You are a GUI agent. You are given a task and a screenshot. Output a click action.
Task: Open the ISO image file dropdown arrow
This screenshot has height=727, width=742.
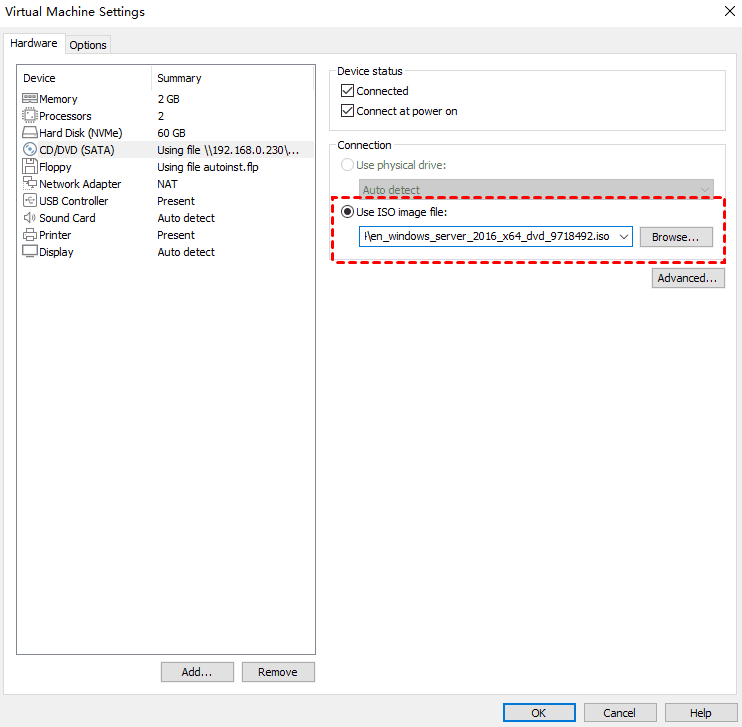pyautogui.click(x=624, y=236)
